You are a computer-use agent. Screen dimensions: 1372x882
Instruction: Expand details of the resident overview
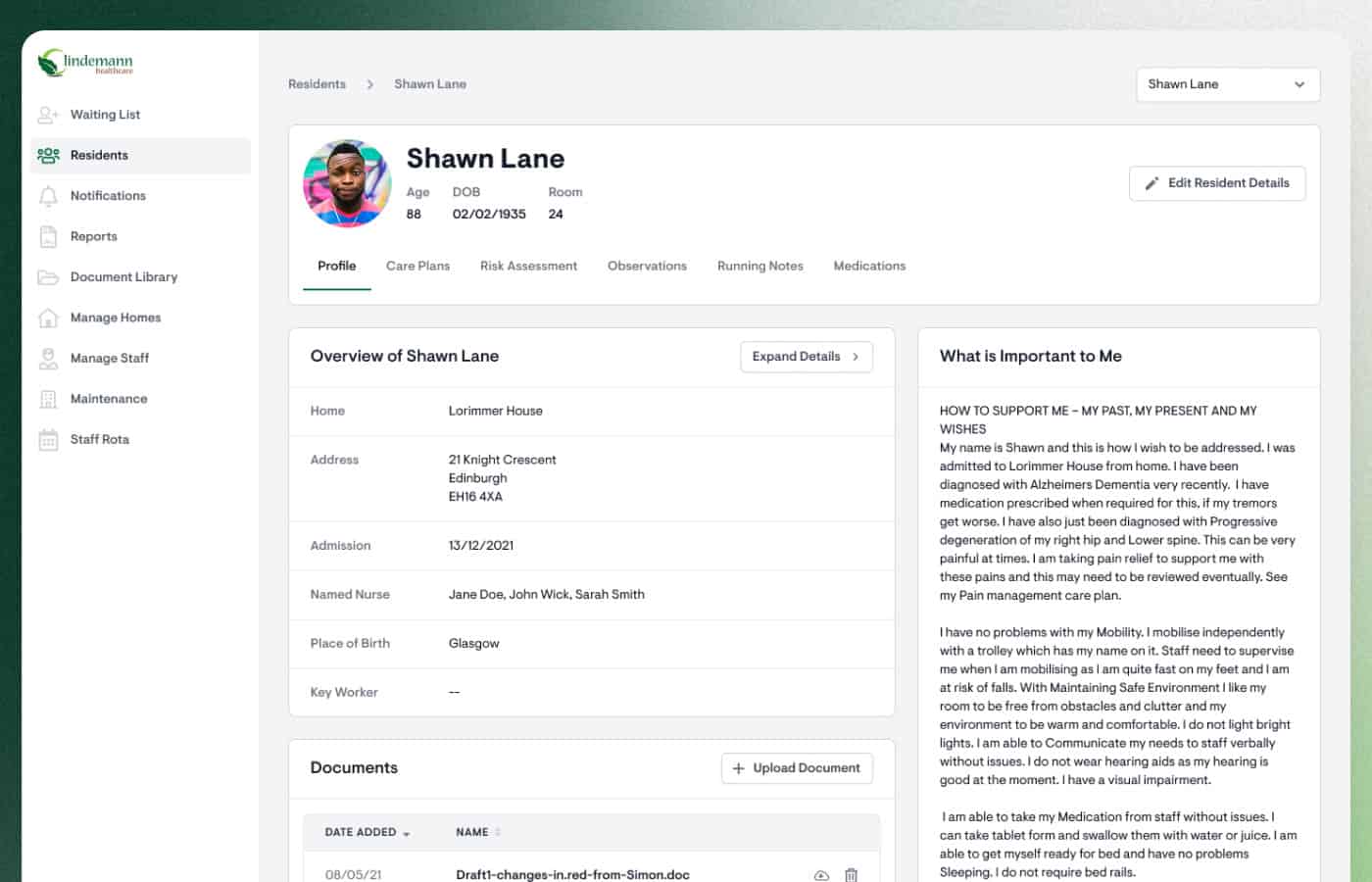click(807, 357)
